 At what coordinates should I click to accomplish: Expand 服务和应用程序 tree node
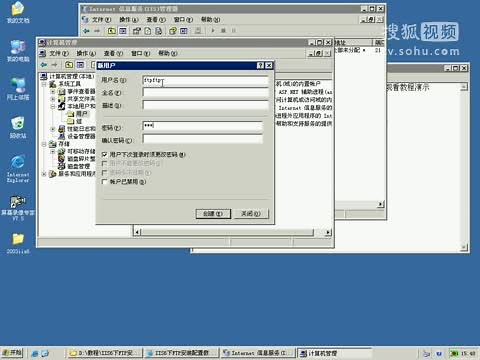coord(44,174)
